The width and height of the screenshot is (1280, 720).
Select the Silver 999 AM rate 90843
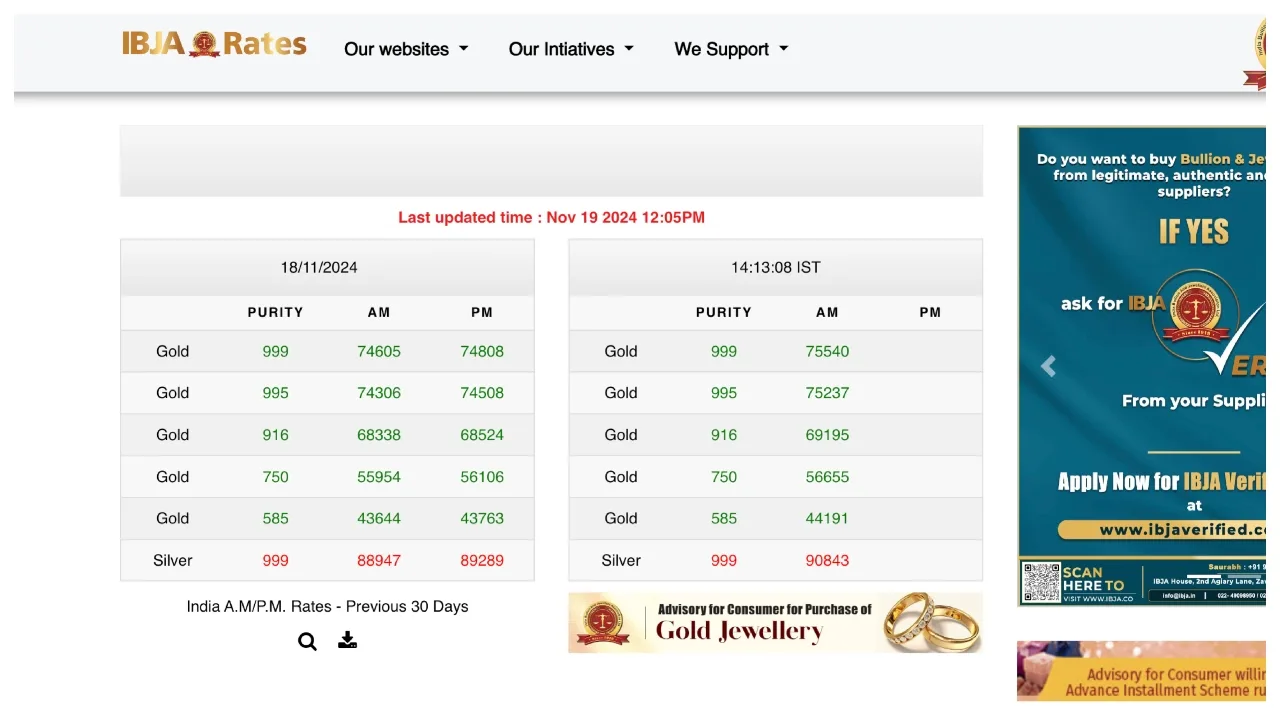click(x=827, y=560)
